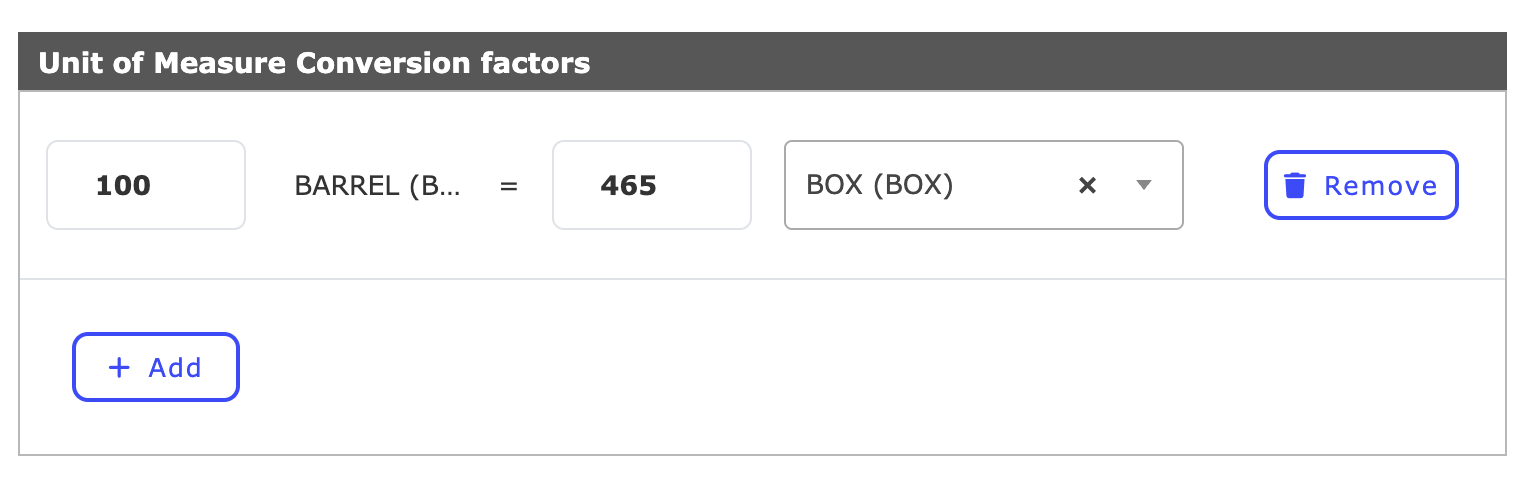1540x480 pixels.
Task: Focus the converted quantity field showing 465
Action: tap(652, 185)
